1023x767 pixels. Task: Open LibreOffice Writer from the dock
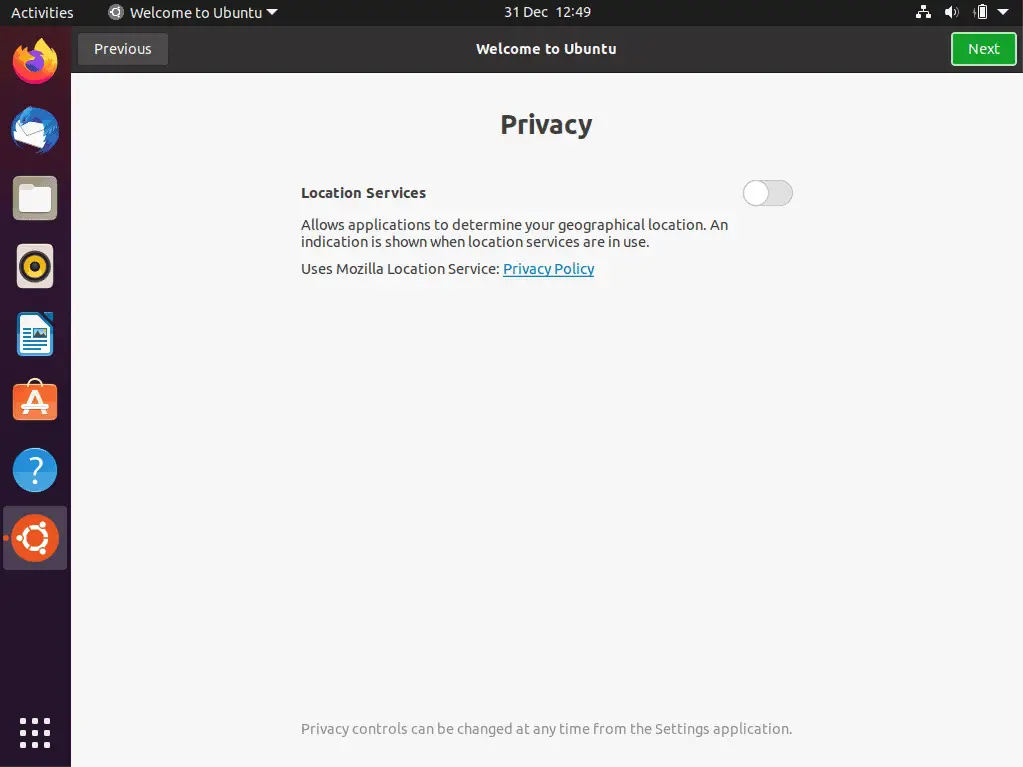point(35,334)
